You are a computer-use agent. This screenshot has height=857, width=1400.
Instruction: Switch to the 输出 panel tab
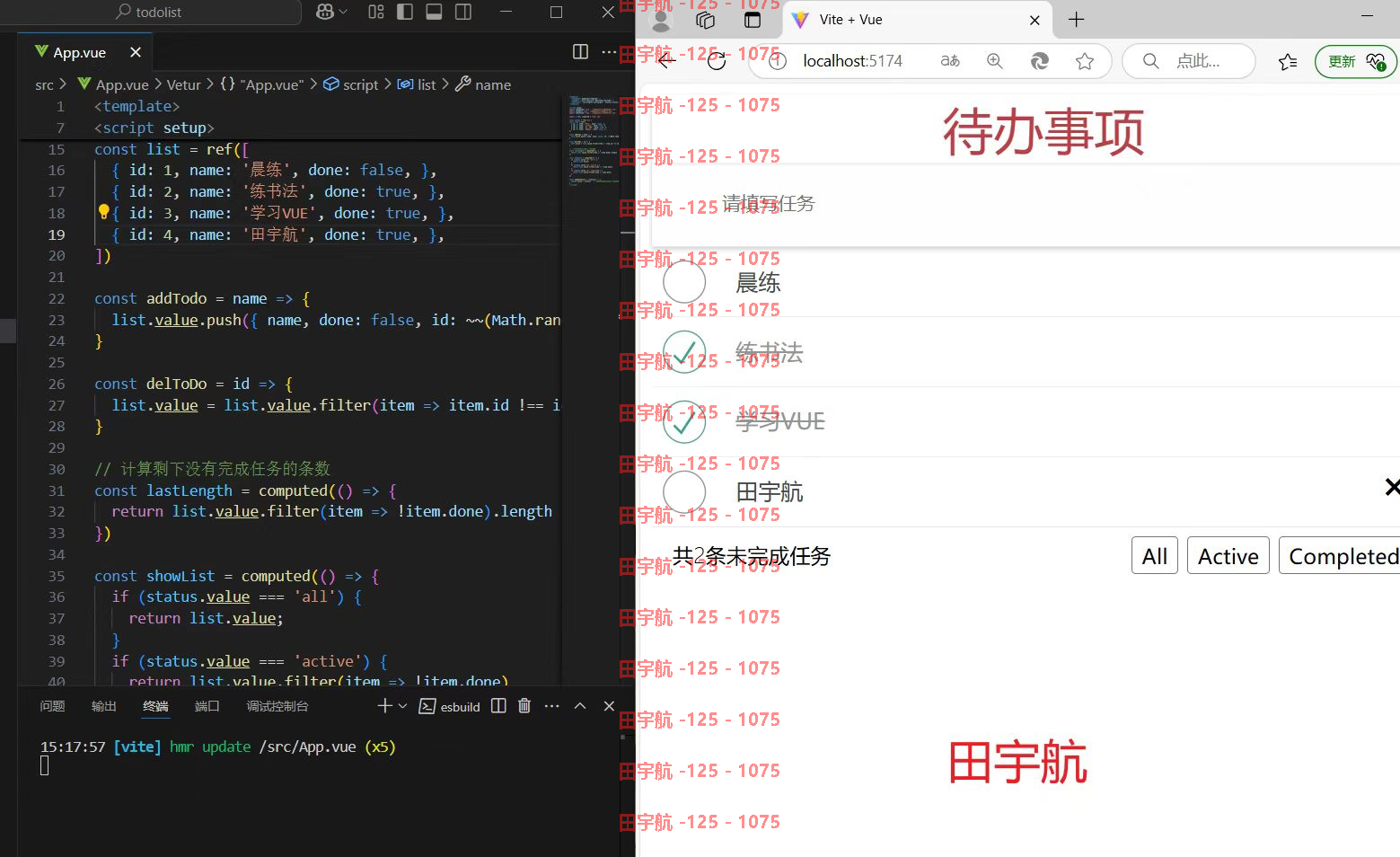pos(104,706)
